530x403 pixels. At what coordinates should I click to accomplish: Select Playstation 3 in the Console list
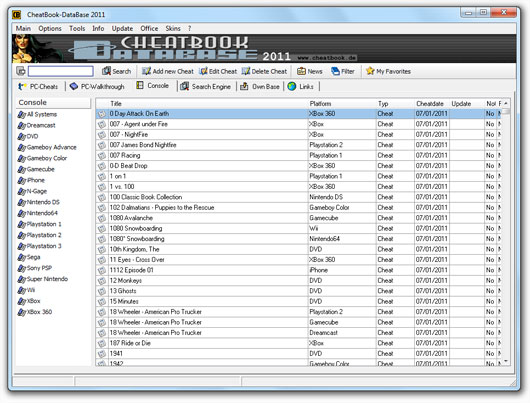[44, 246]
